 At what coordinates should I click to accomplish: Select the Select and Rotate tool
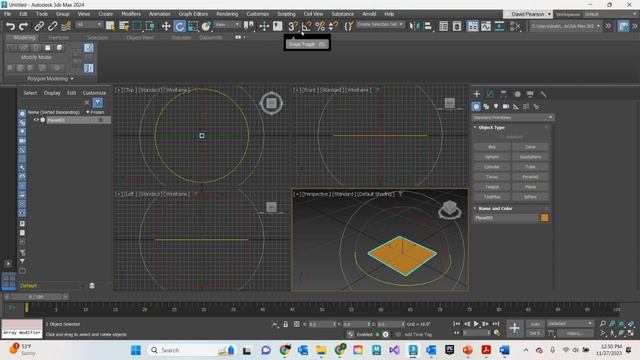(x=179, y=26)
